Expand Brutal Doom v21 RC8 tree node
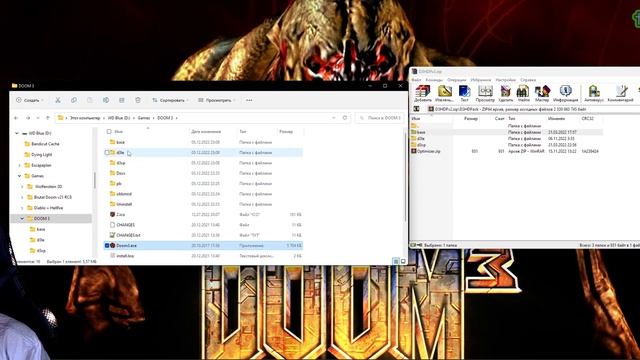 [x=22, y=197]
